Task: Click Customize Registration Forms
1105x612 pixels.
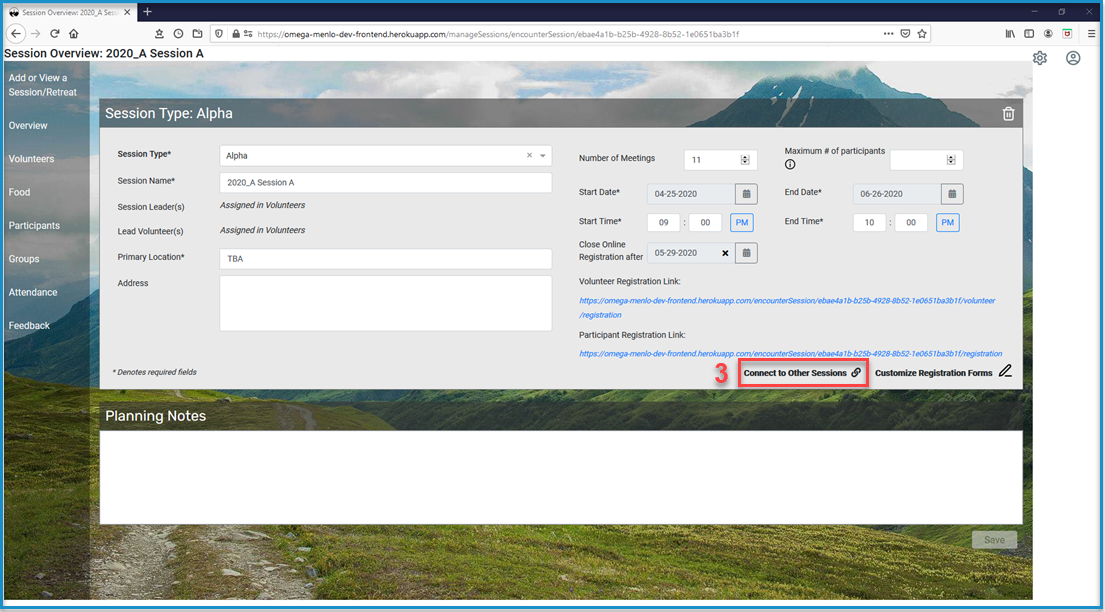Action: click(x=943, y=372)
